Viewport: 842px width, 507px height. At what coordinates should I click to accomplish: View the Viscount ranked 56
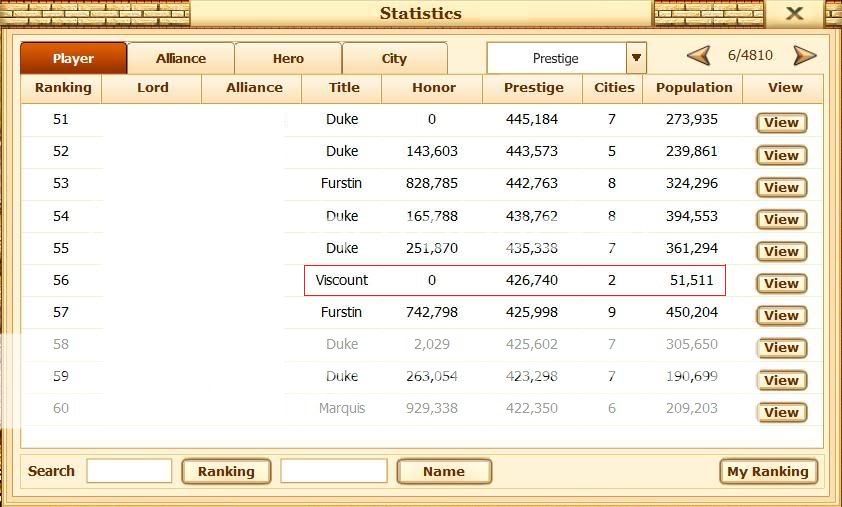click(781, 283)
